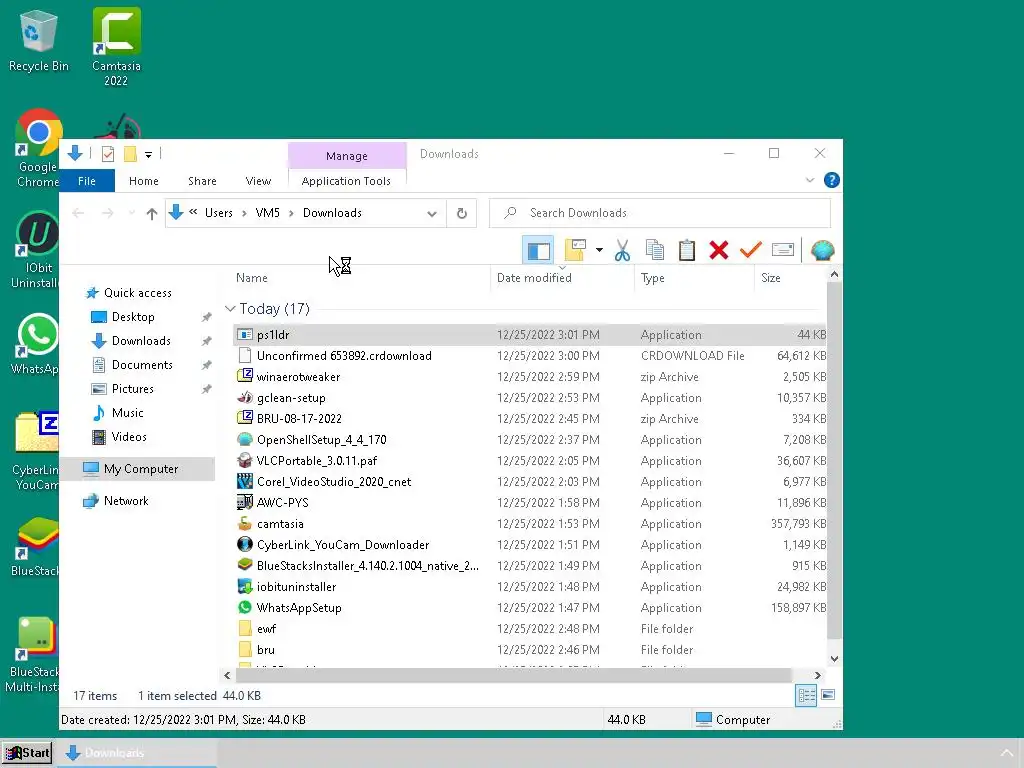Image resolution: width=1024 pixels, height=768 pixels.
Task: Open the address bar history dropdown
Action: [x=432, y=214]
